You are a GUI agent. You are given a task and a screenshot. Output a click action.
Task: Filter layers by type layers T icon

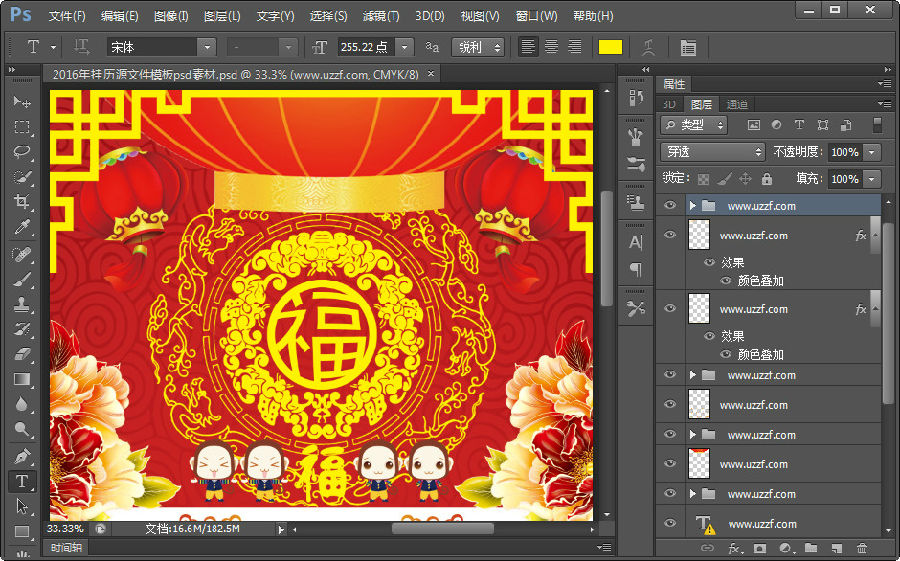(x=799, y=125)
